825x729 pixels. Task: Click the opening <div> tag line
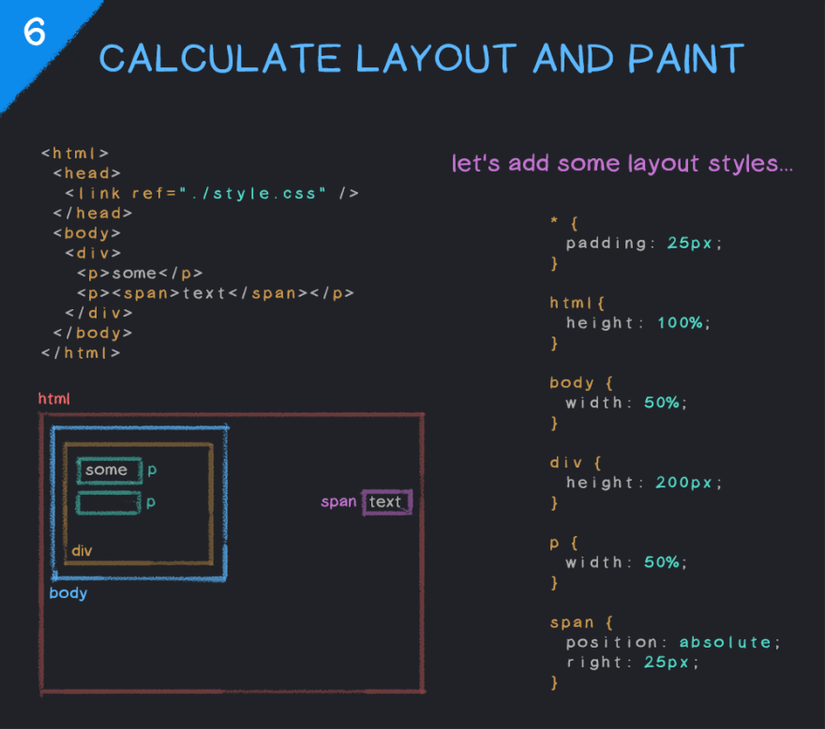(93, 253)
